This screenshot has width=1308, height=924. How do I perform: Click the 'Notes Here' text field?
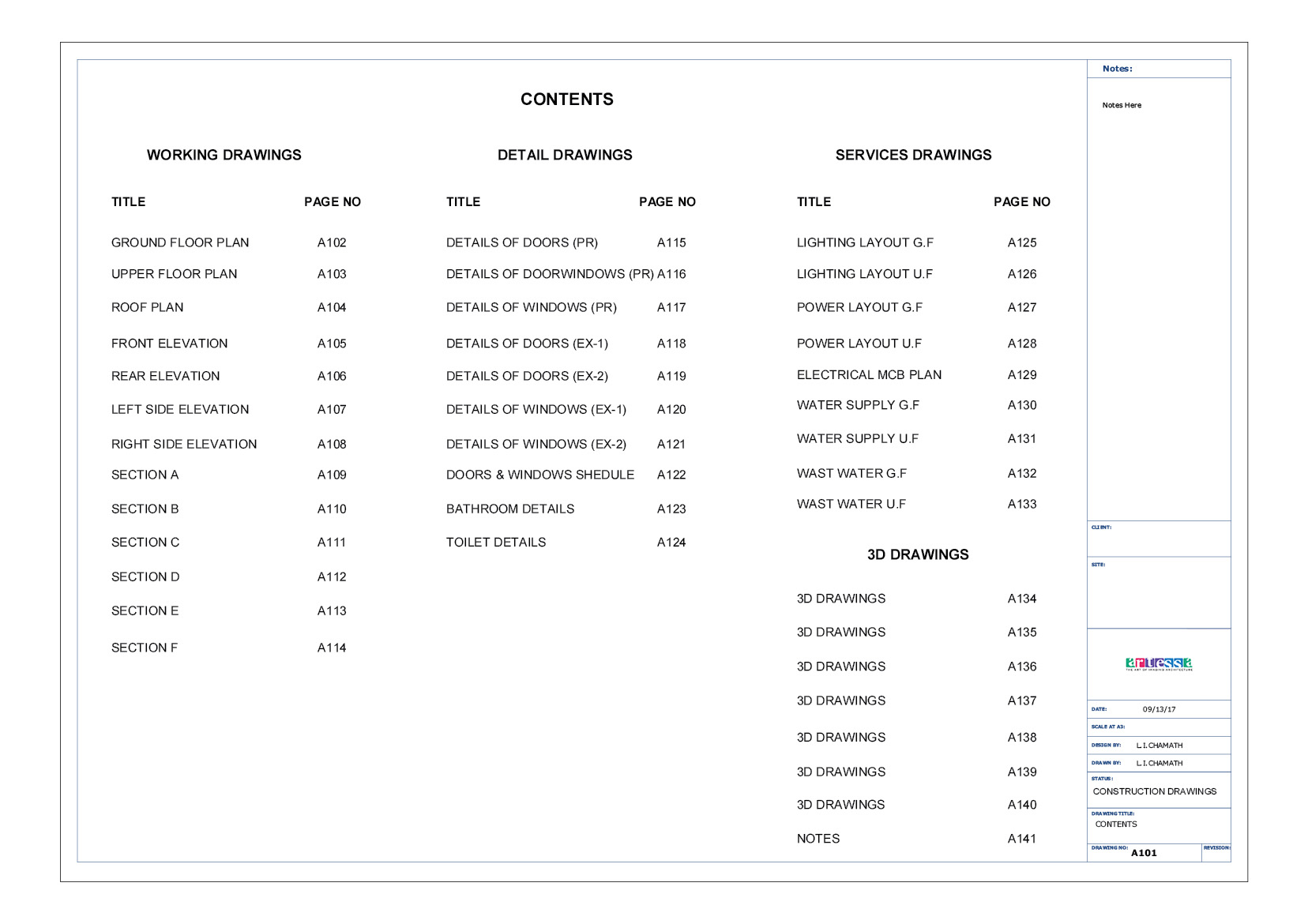1121,105
